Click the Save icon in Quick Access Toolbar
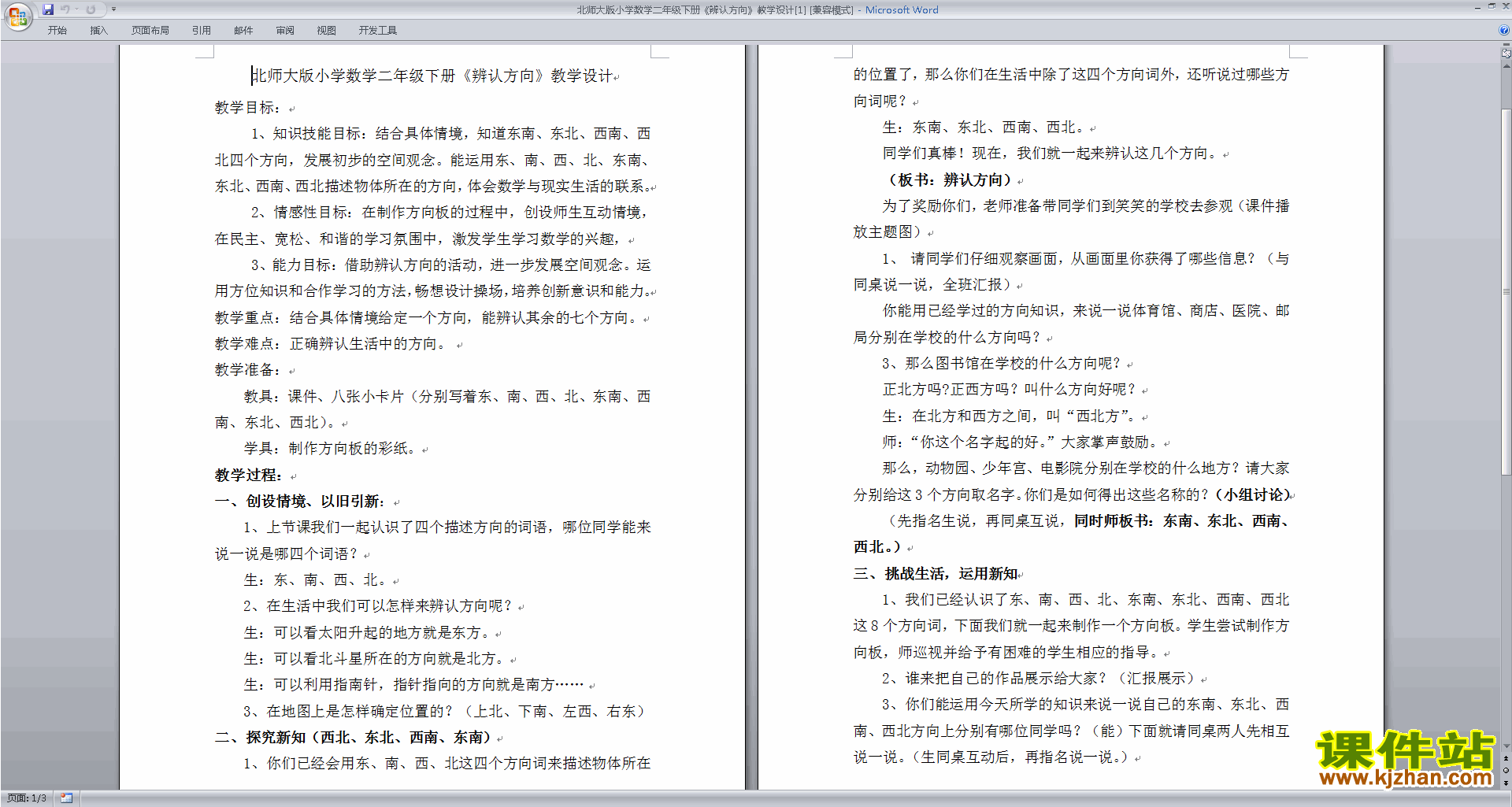The image size is (1512, 807). 48,9
